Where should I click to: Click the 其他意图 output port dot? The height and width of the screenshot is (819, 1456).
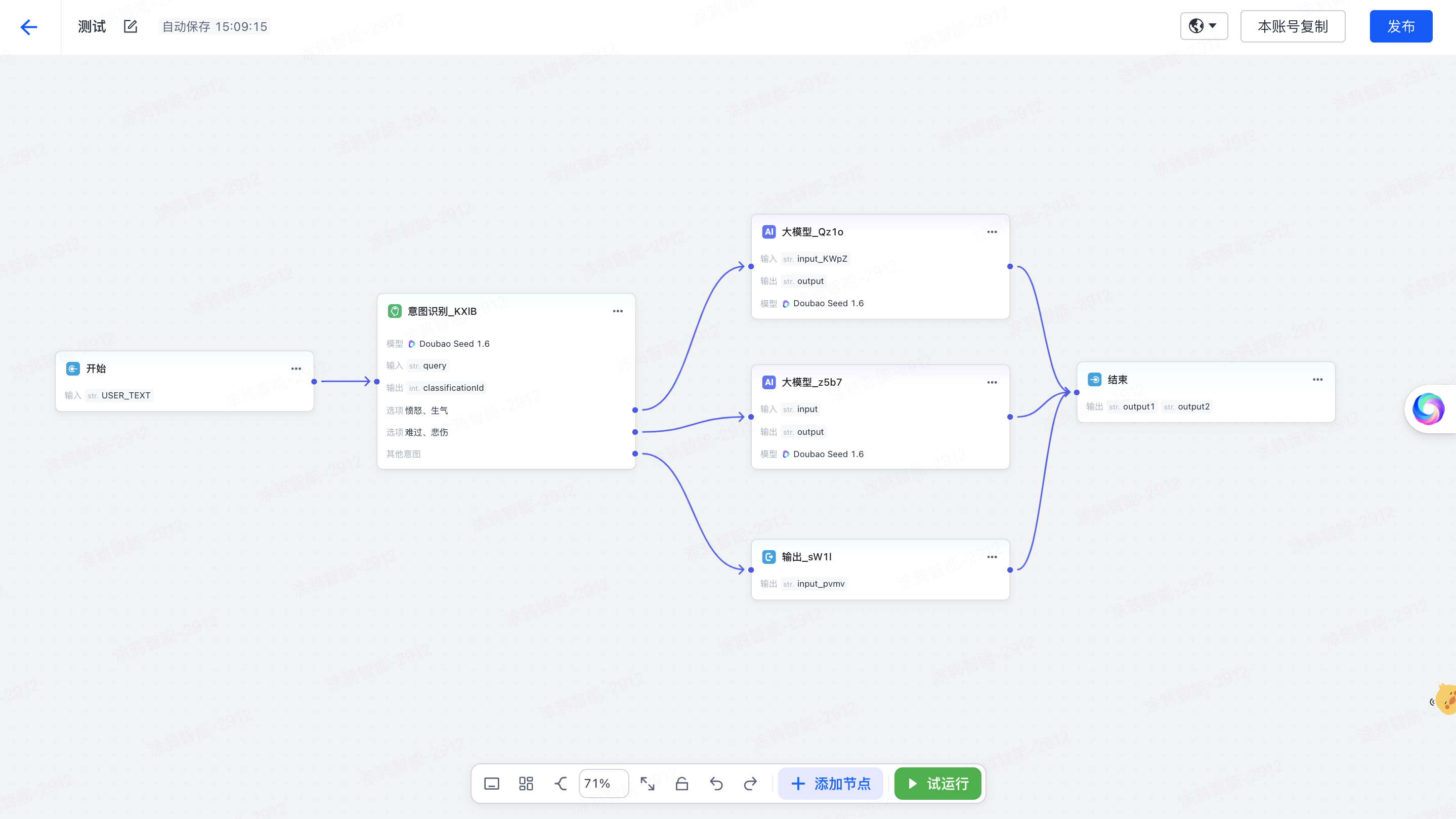click(635, 454)
